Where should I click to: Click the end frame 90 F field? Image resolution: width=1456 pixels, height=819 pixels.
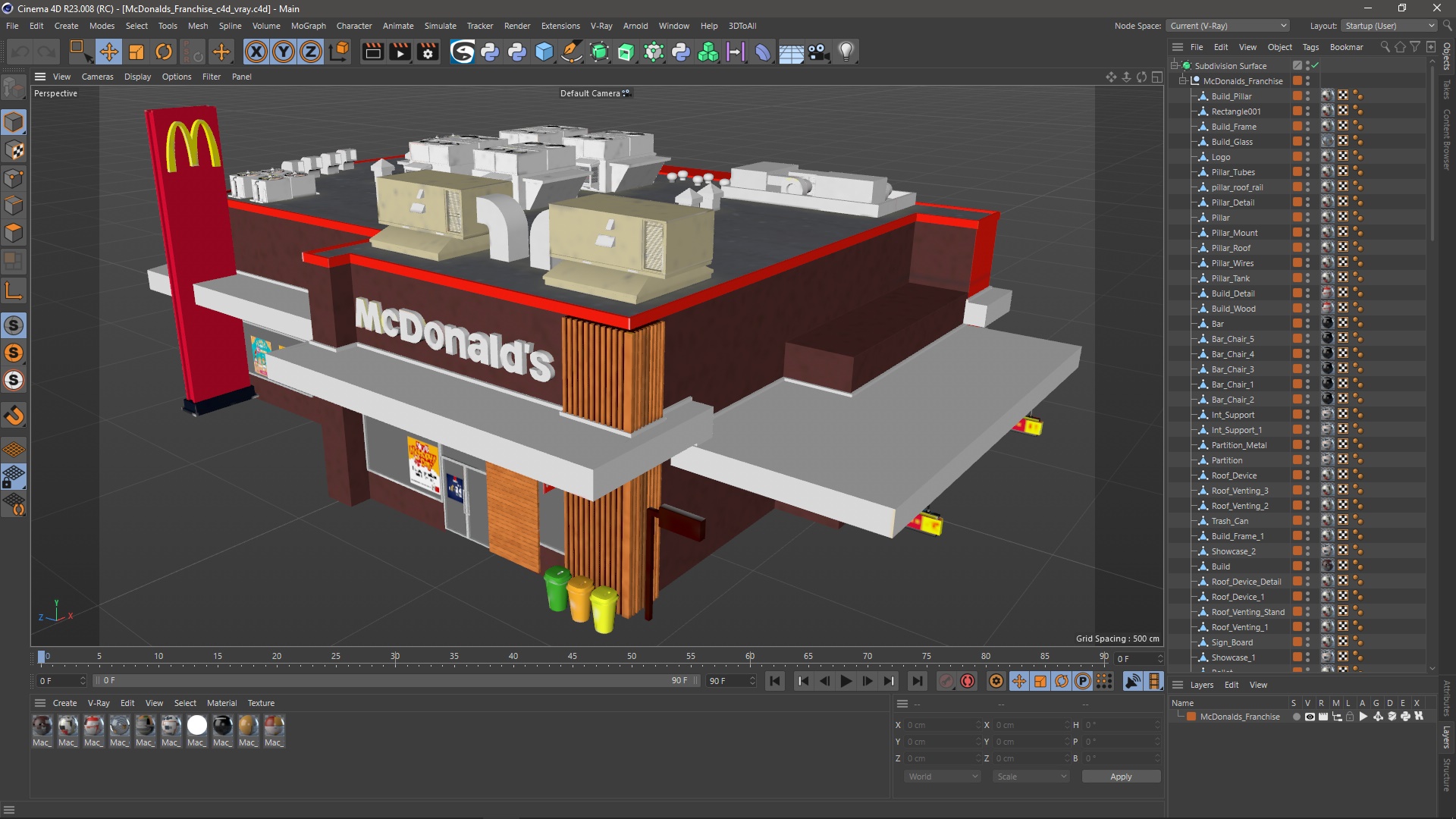[731, 681]
